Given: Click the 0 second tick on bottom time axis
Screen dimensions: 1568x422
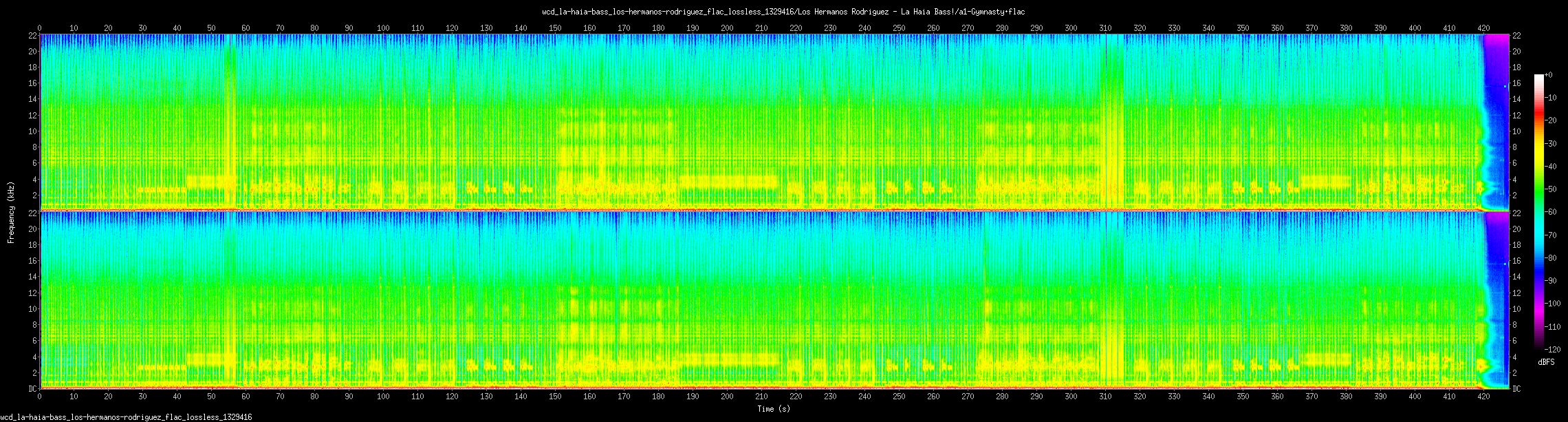Looking at the screenshot, I should 39,397.
